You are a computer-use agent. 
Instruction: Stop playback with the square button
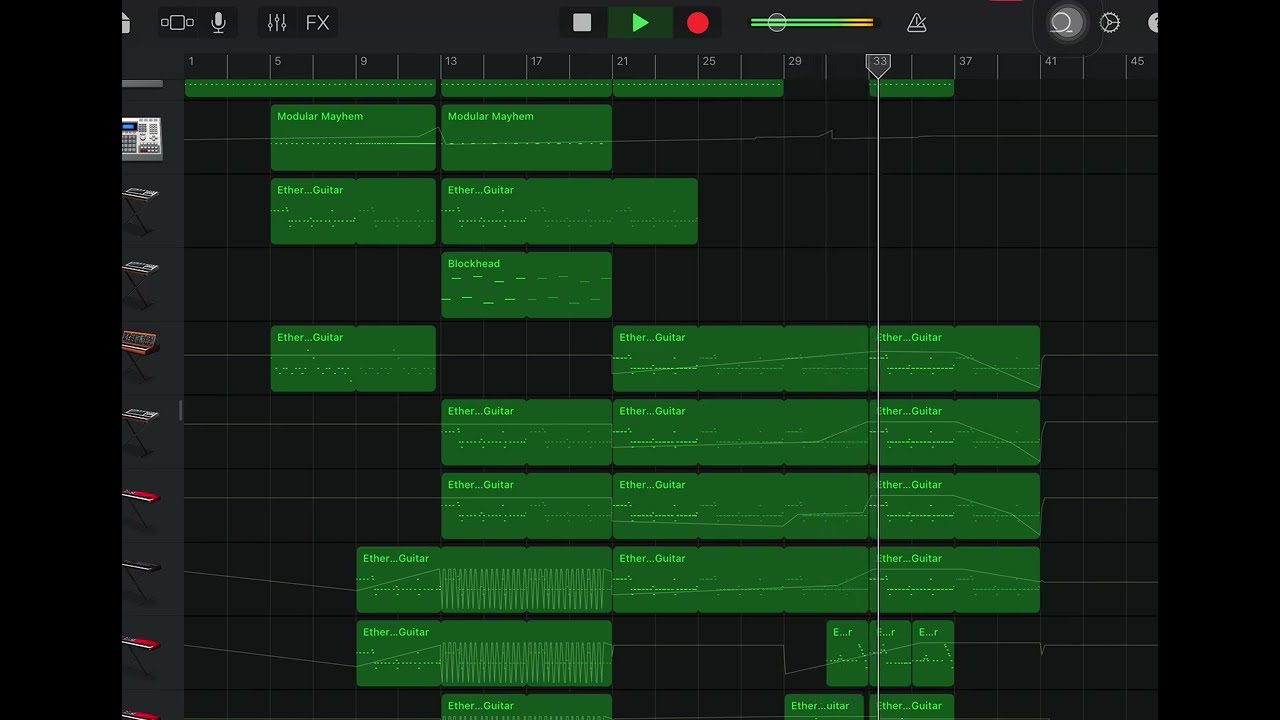tap(582, 22)
